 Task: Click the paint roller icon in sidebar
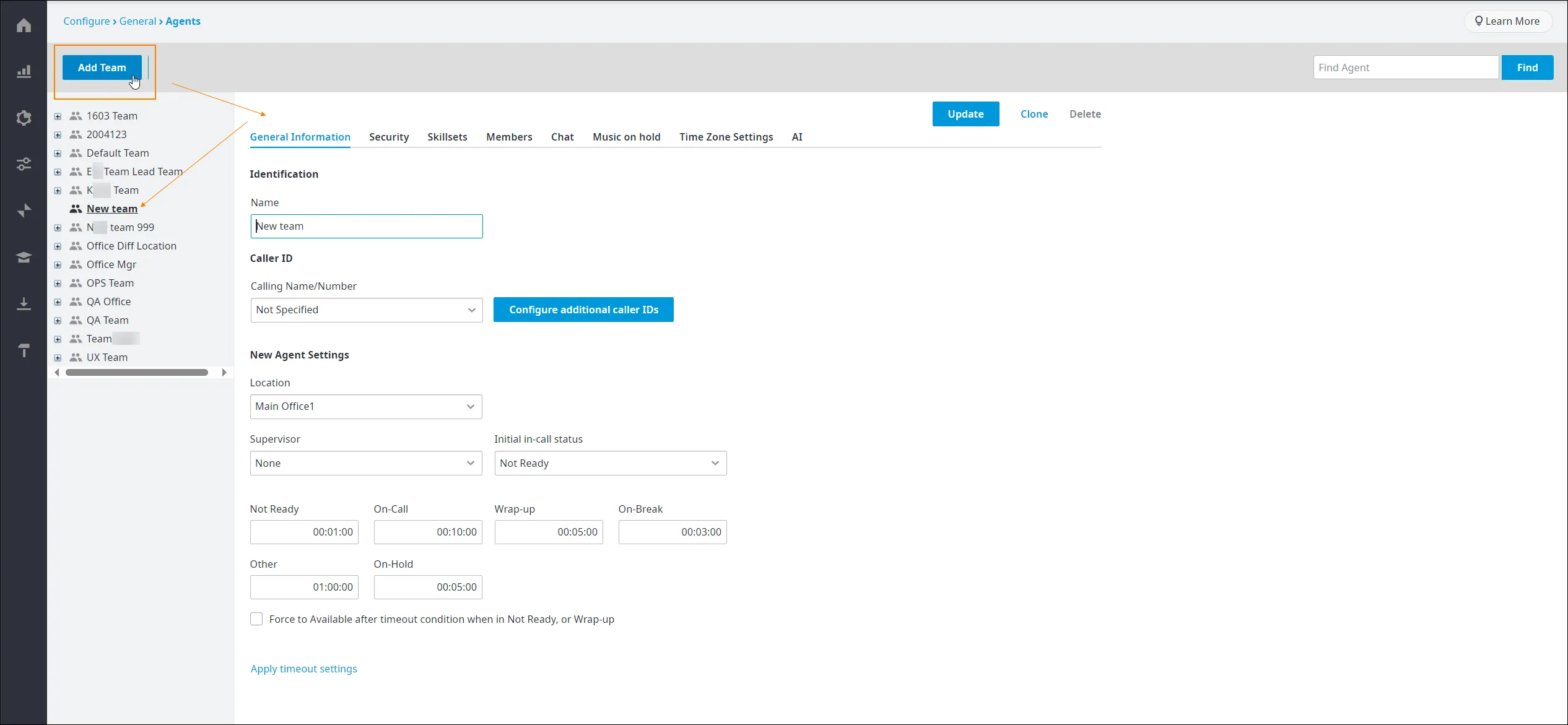point(24,350)
